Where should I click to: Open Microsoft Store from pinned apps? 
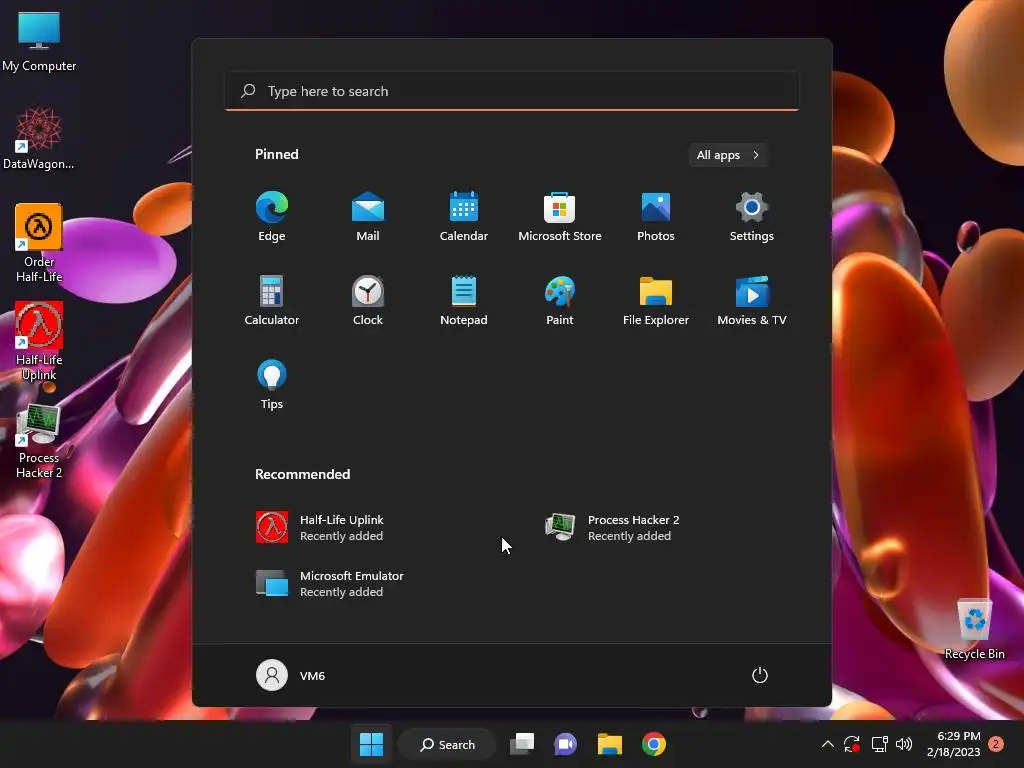(560, 217)
